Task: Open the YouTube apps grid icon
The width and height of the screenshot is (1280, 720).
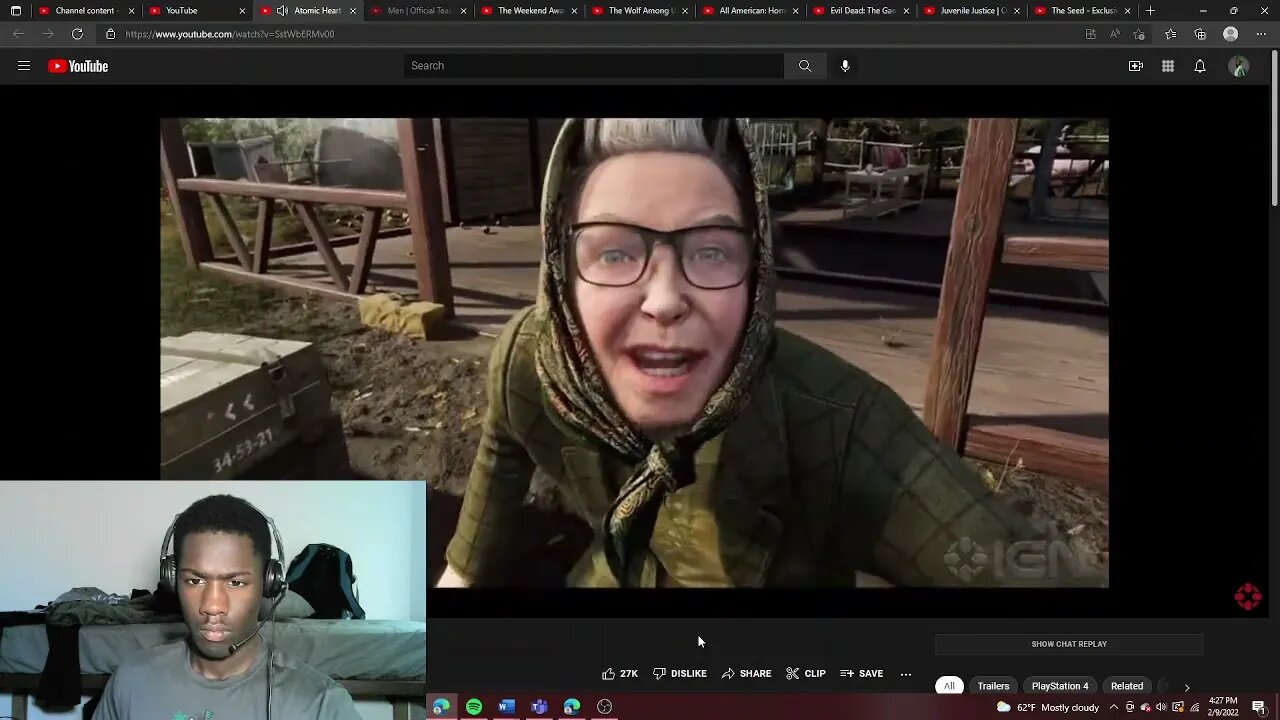Action: pos(1168,66)
